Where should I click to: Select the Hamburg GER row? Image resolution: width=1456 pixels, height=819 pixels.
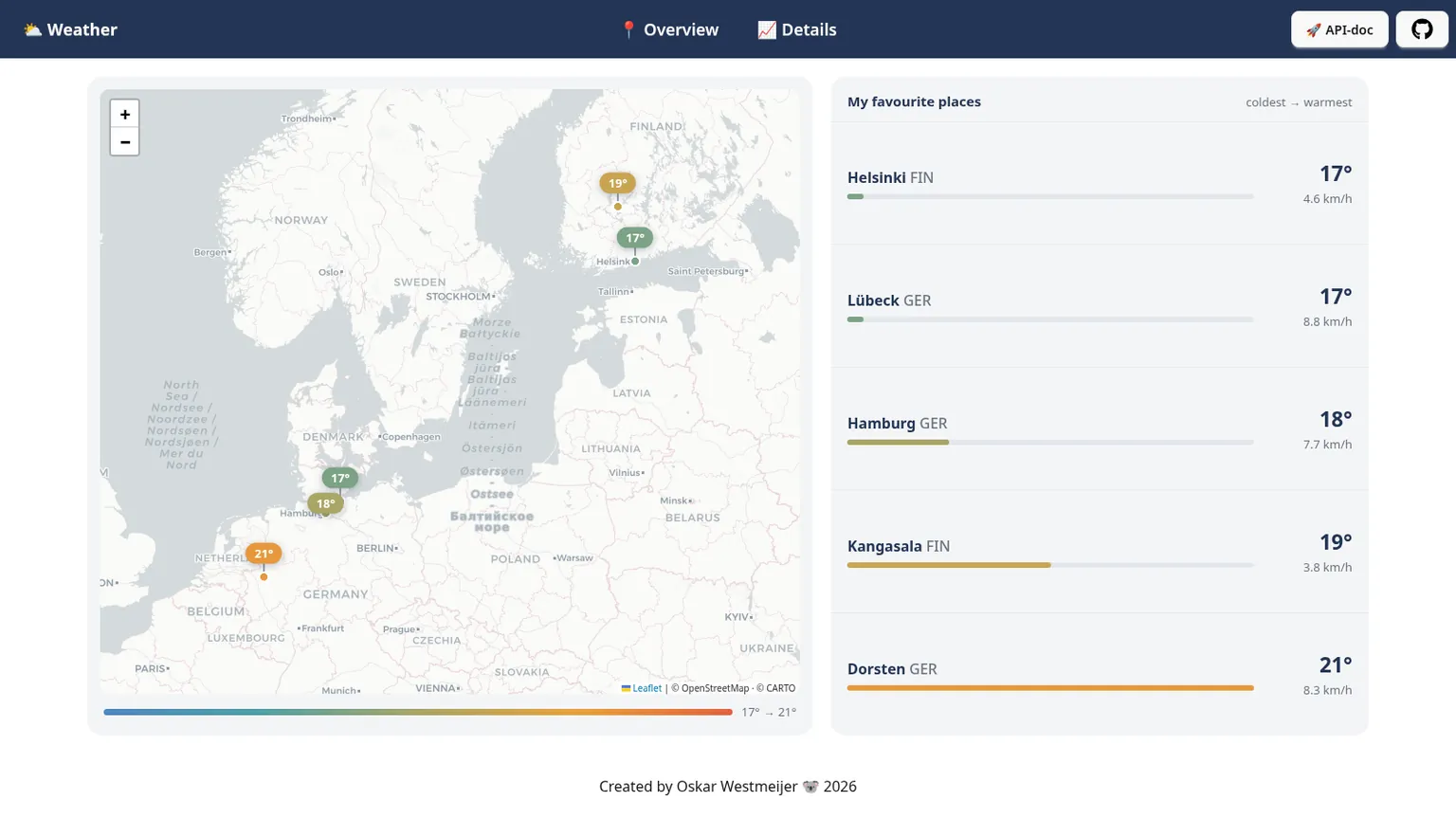point(1100,429)
